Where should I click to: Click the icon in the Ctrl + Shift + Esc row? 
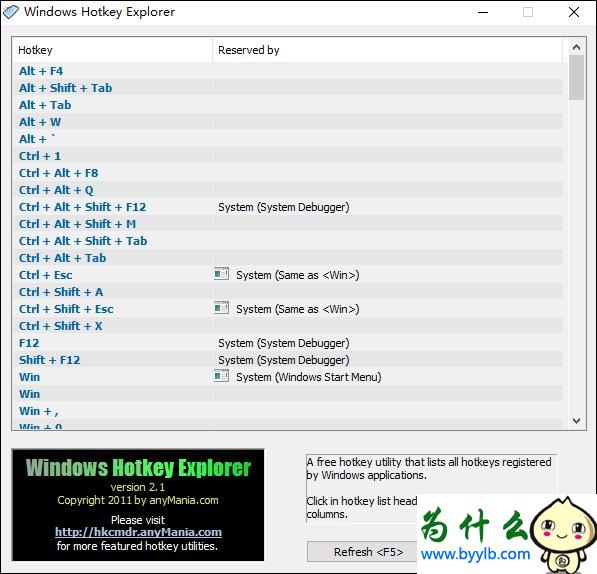221,308
